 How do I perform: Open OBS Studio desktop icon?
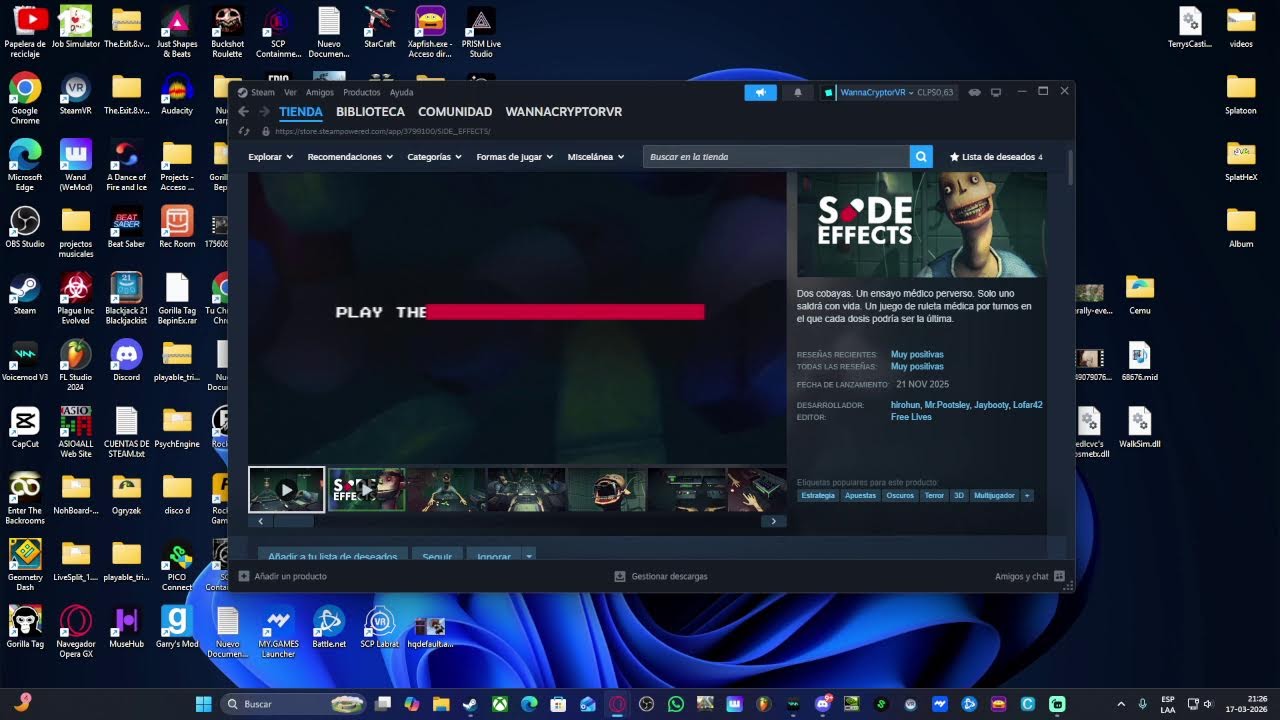pyautogui.click(x=25, y=227)
